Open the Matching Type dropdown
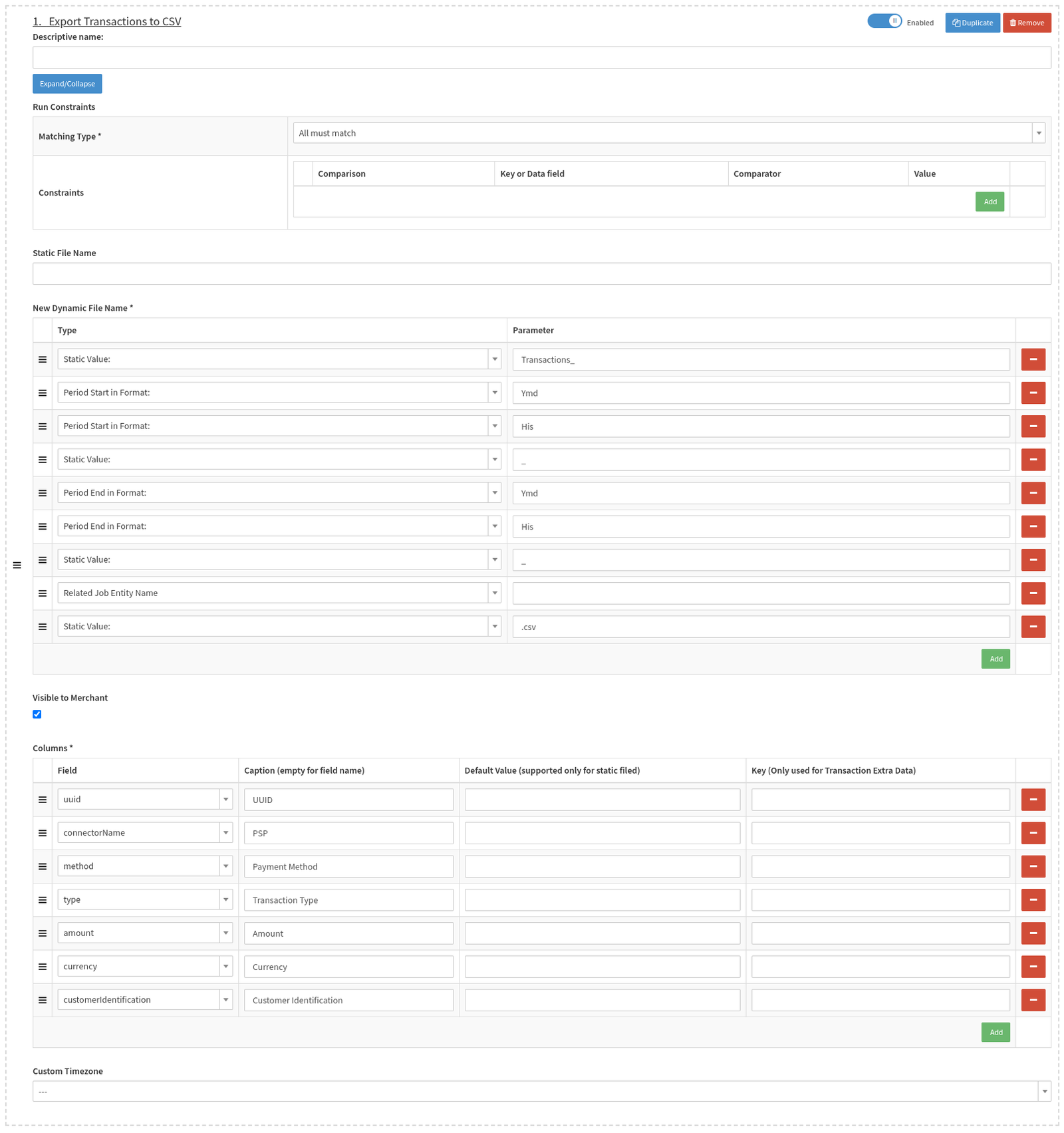1064x1133 pixels. coord(668,133)
